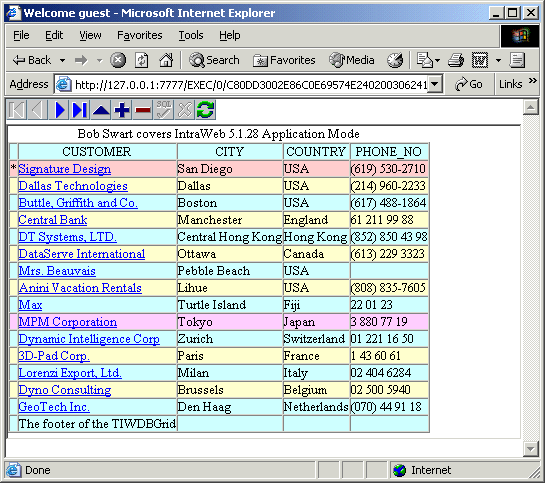The width and height of the screenshot is (545, 483).
Task: Open the Favorites menu
Action: pyautogui.click(x=140, y=35)
